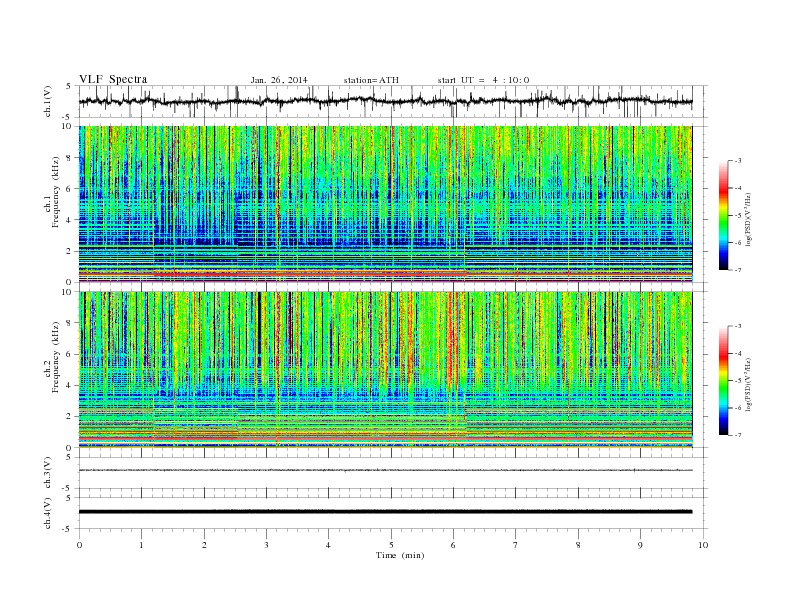Screen dimensions: 792x612
Task: Click the ch.1 'Frequency (kHz)' axis label
Action: (55, 192)
